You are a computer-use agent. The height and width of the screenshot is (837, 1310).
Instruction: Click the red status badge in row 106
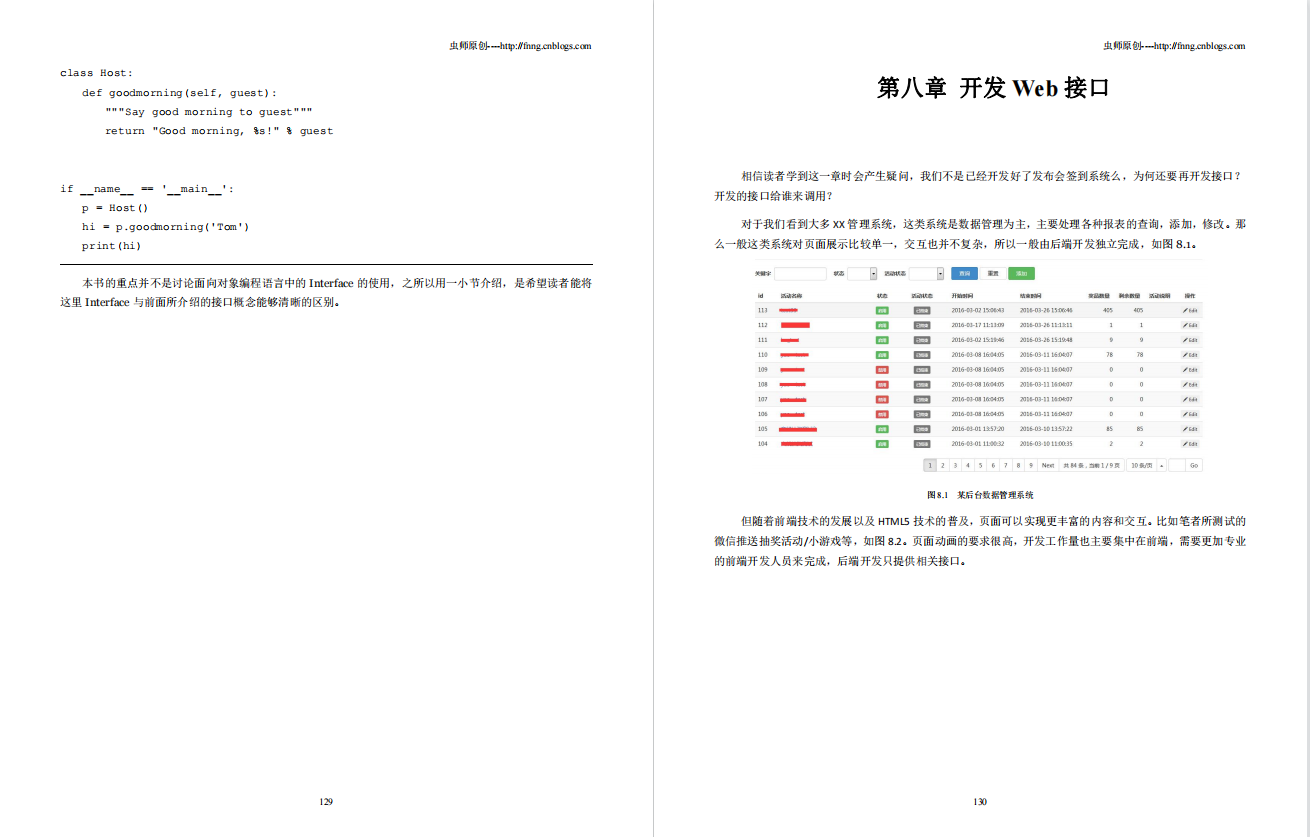tap(882, 414)
